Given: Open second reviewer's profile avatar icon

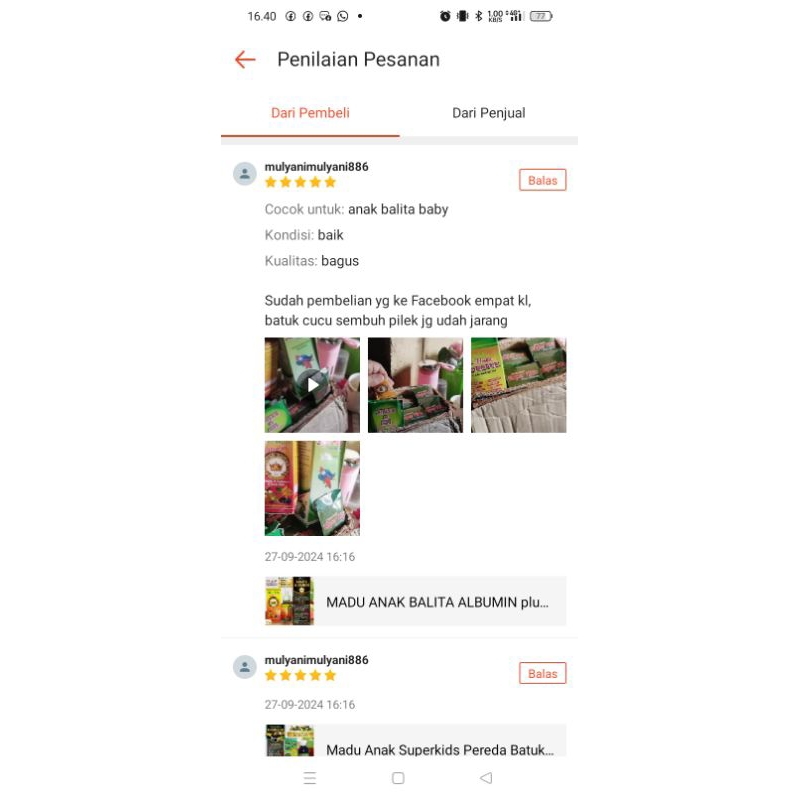Looking at the screenshot, I should pyautogui.click(x=245, y=667).
